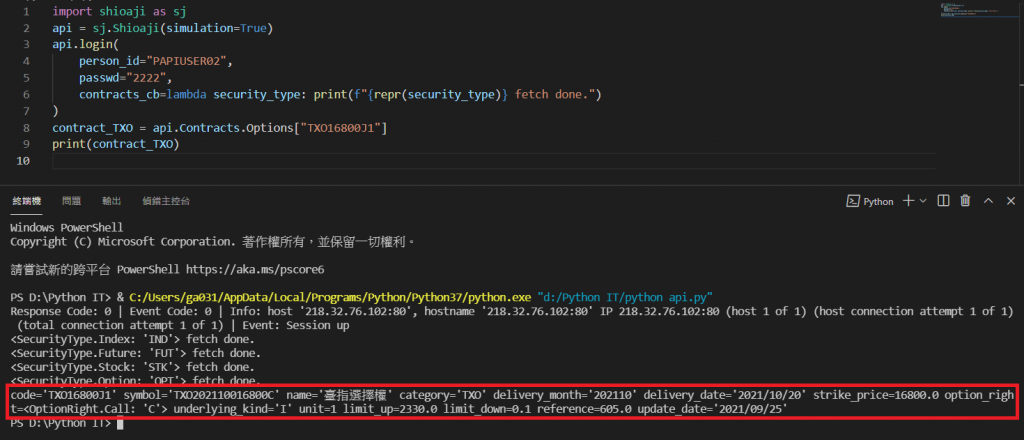Screen dimensions: 1024x440
Task: Switch to the 終端機 tab
Action: (x=26, y=201)
